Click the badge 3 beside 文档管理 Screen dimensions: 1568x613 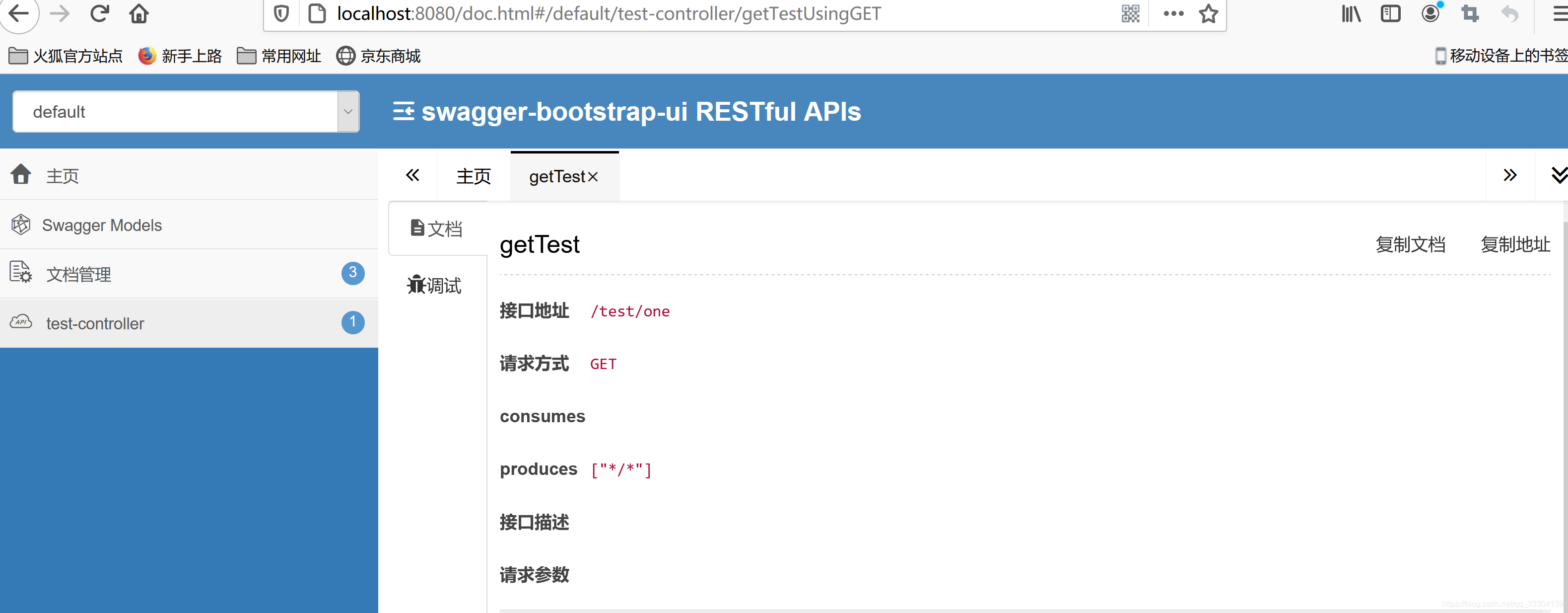click(x=353, y=273)
